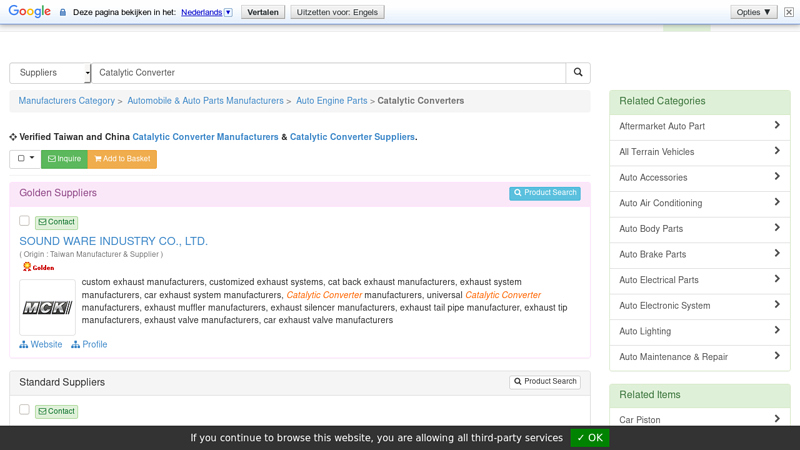Check the Sound Ware Industry checkbox
800x450 pixels.
click(x=25, y=221)
